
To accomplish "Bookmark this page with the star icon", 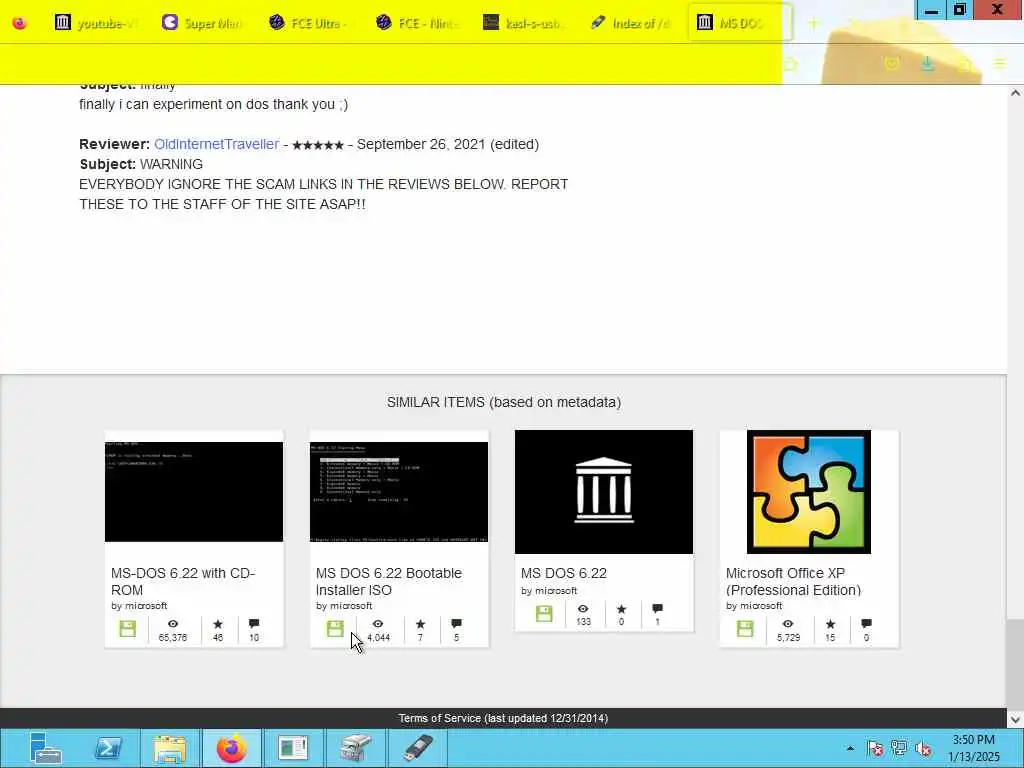I will pyautogui.click(x=791, y=64).
